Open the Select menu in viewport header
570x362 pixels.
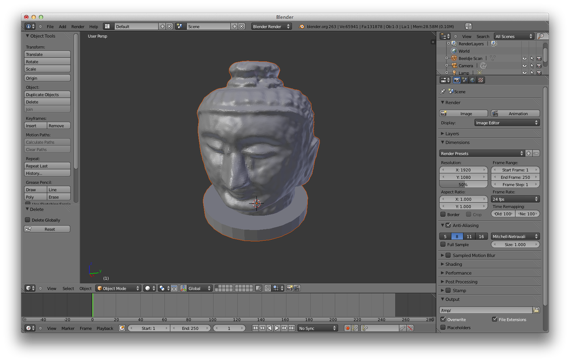coord(68,289)
